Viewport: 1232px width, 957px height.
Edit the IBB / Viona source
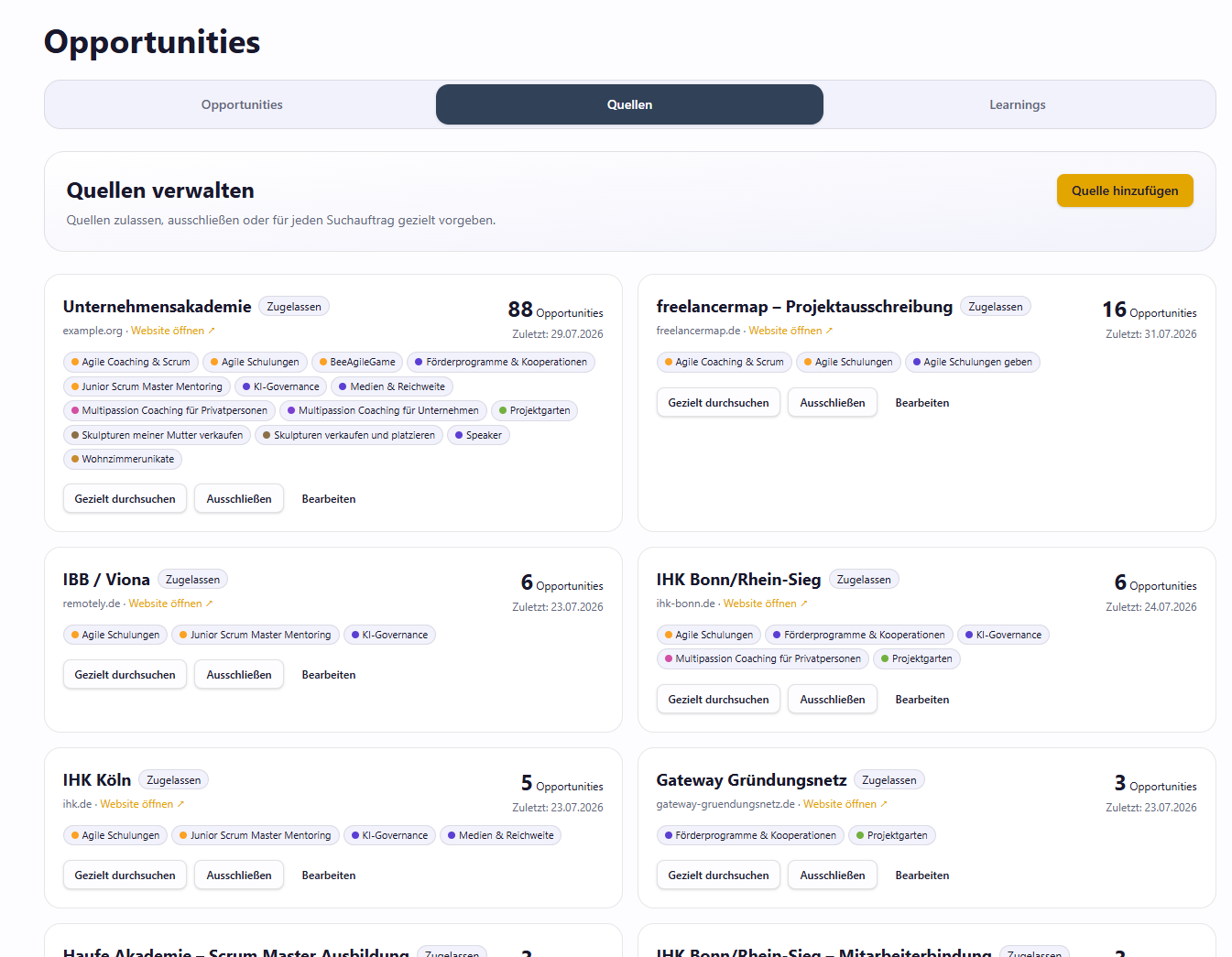(x=329, y=675)
